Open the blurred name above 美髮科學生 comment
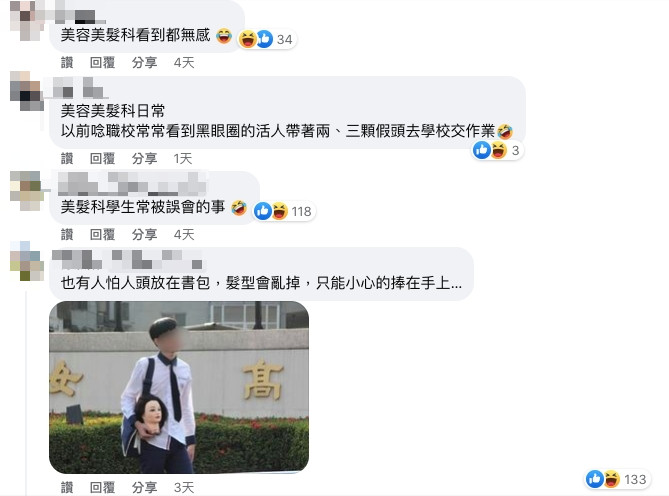The width and height of the screenshot is (669, 496). pyautogui.click(x=132, y=184)
